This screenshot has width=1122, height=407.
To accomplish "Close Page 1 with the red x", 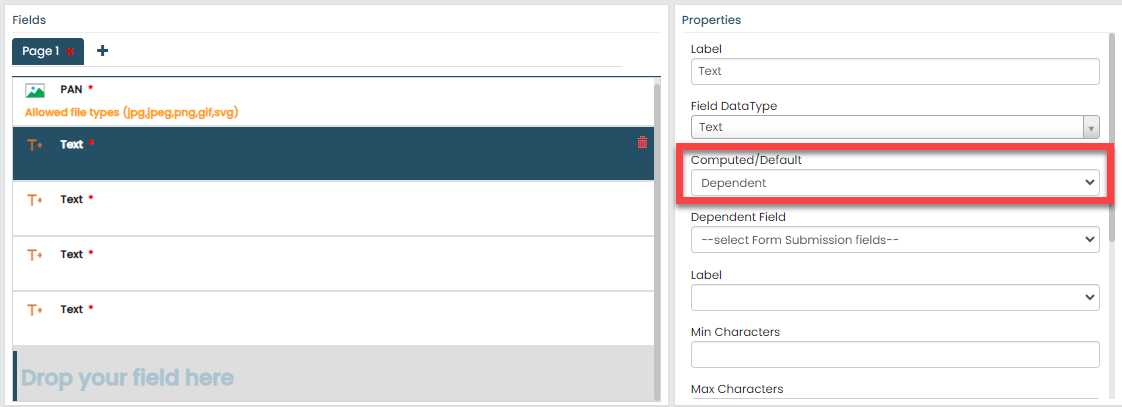I will pos(71,51).
